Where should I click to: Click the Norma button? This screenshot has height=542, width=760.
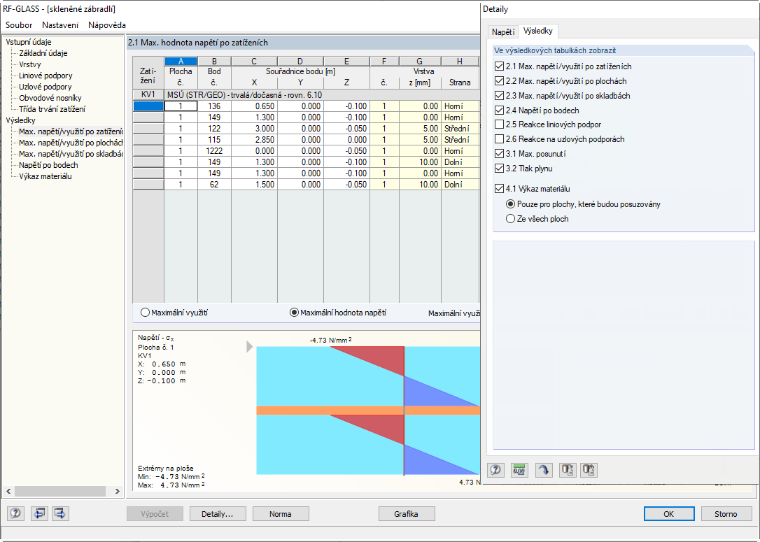(x=281, y=514)
